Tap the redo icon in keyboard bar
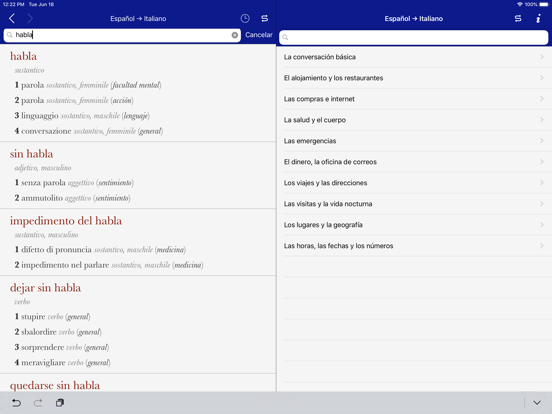The image size is (552, 414). coord(38,402)
